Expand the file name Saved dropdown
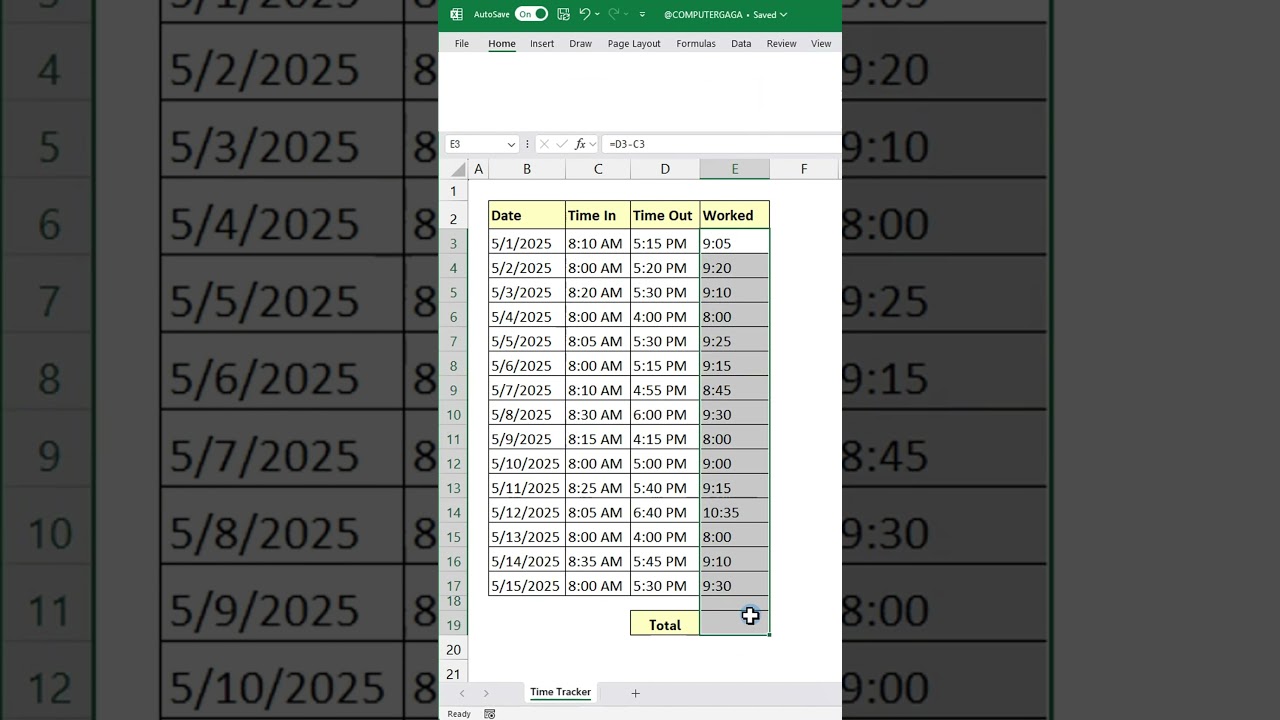Image resolution: width=1280 pixels, height=720 pixels. (783, 15)
